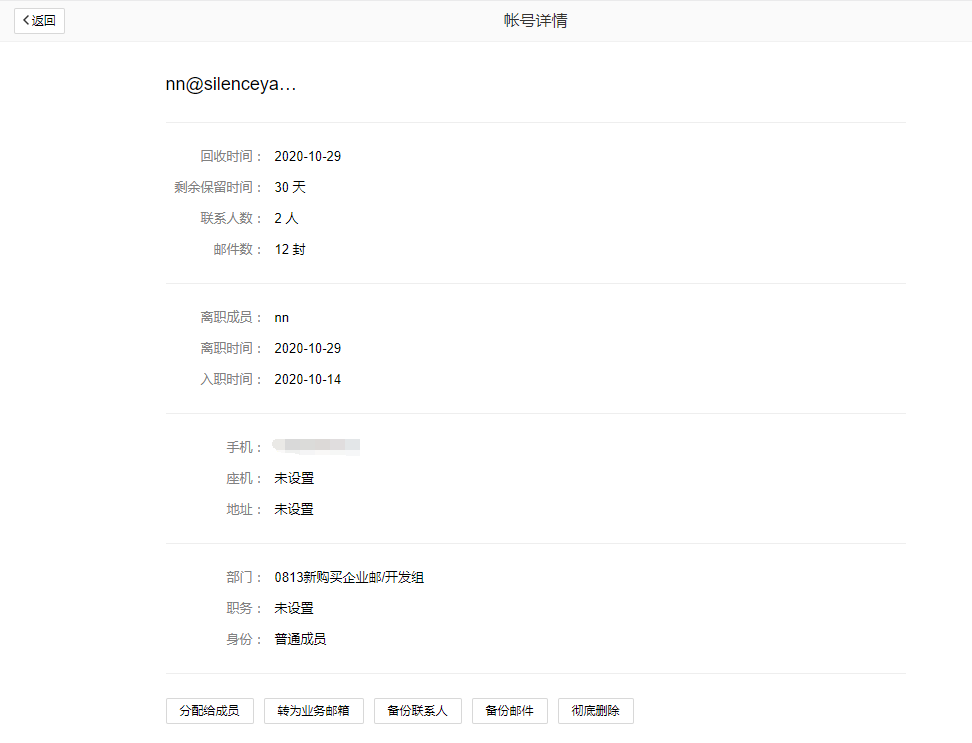Click the 地址 未设置 value
The width and height of the screenshot is (972, 743).
(294, 510)
